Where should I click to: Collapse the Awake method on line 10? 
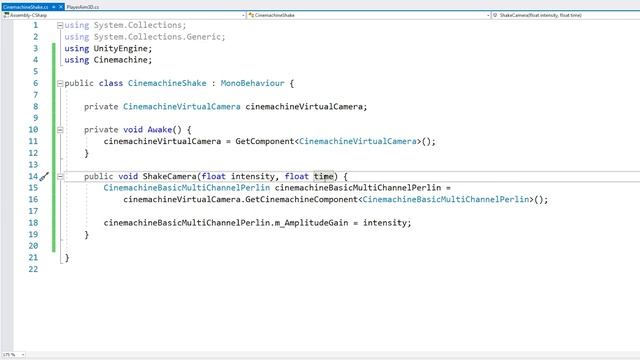pos(60,130)
